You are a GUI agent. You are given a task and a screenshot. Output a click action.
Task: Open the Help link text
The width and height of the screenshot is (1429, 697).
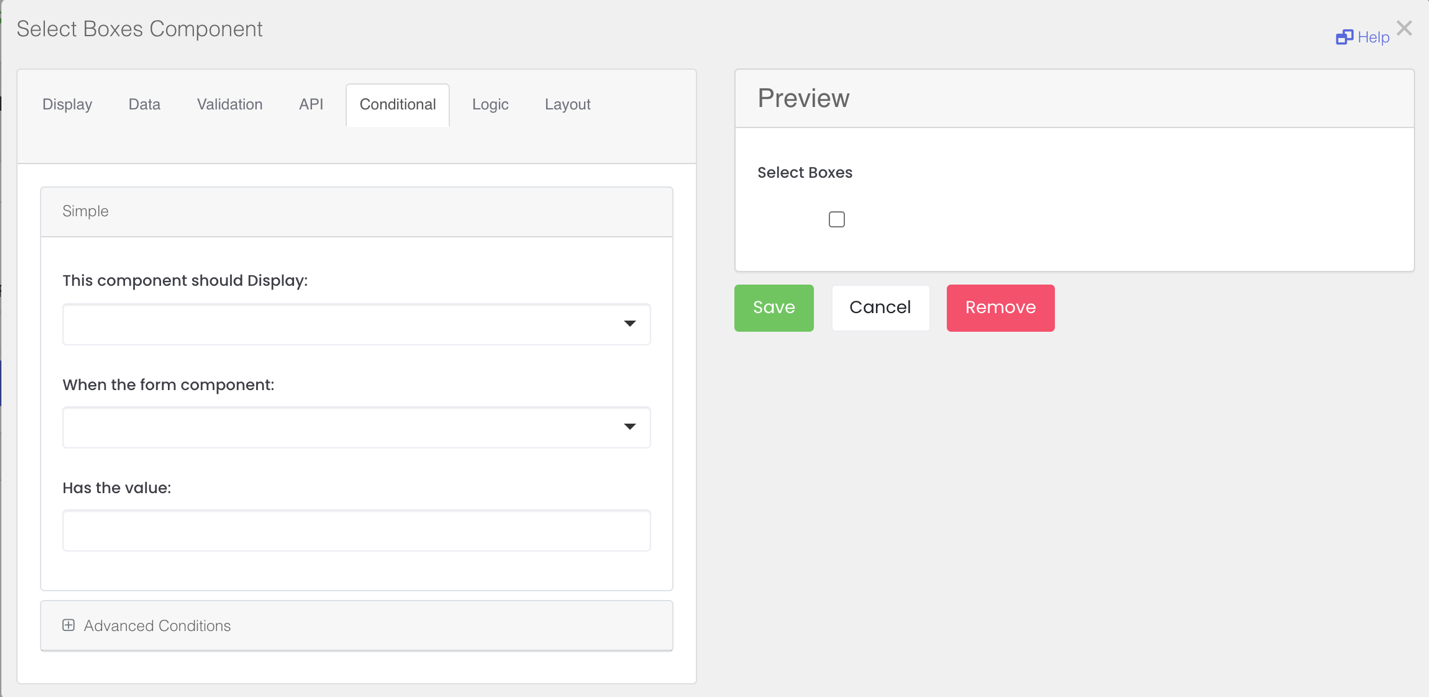point(1373,37)
